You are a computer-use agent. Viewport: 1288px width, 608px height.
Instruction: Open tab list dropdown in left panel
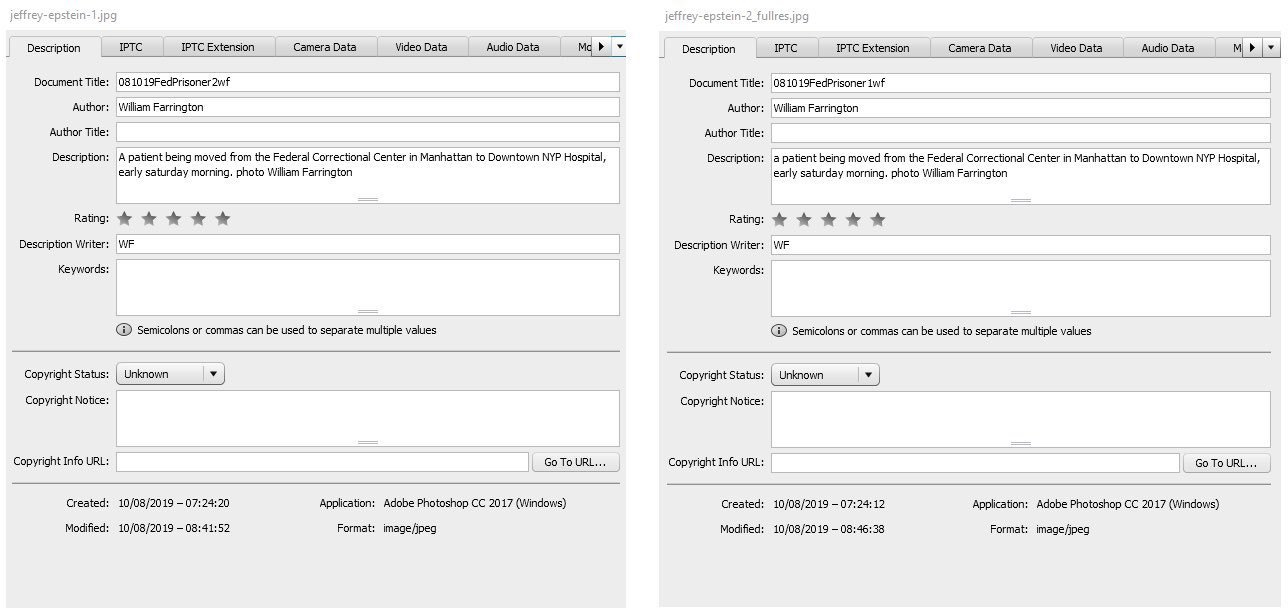tap(620, 46)
